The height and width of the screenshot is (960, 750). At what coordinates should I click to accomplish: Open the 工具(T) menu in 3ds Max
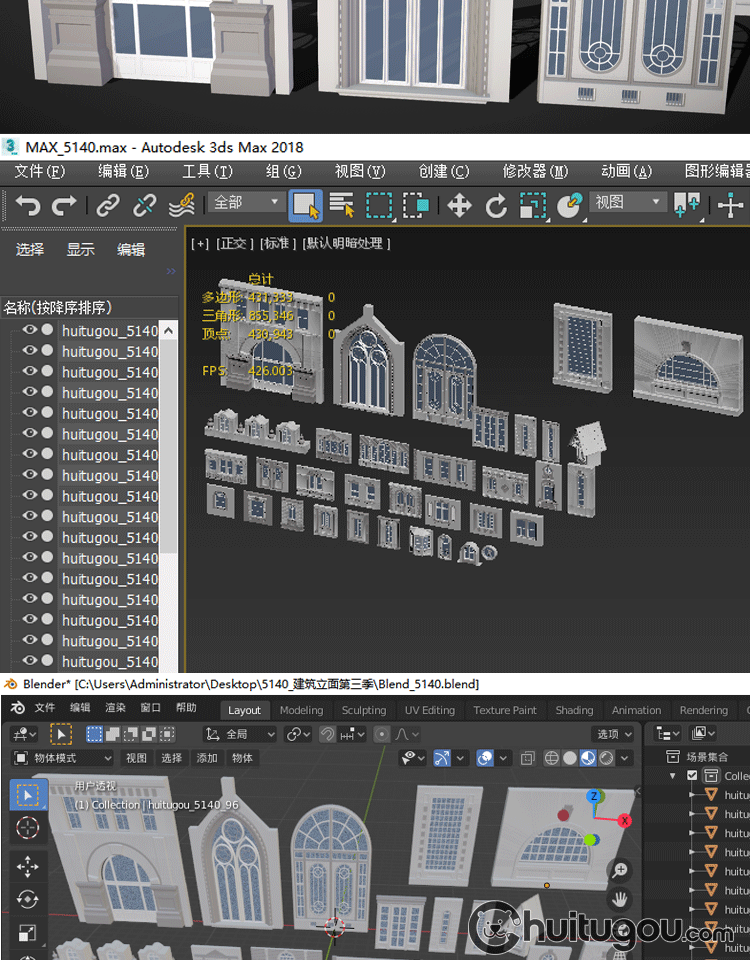[x=208, y=171]
